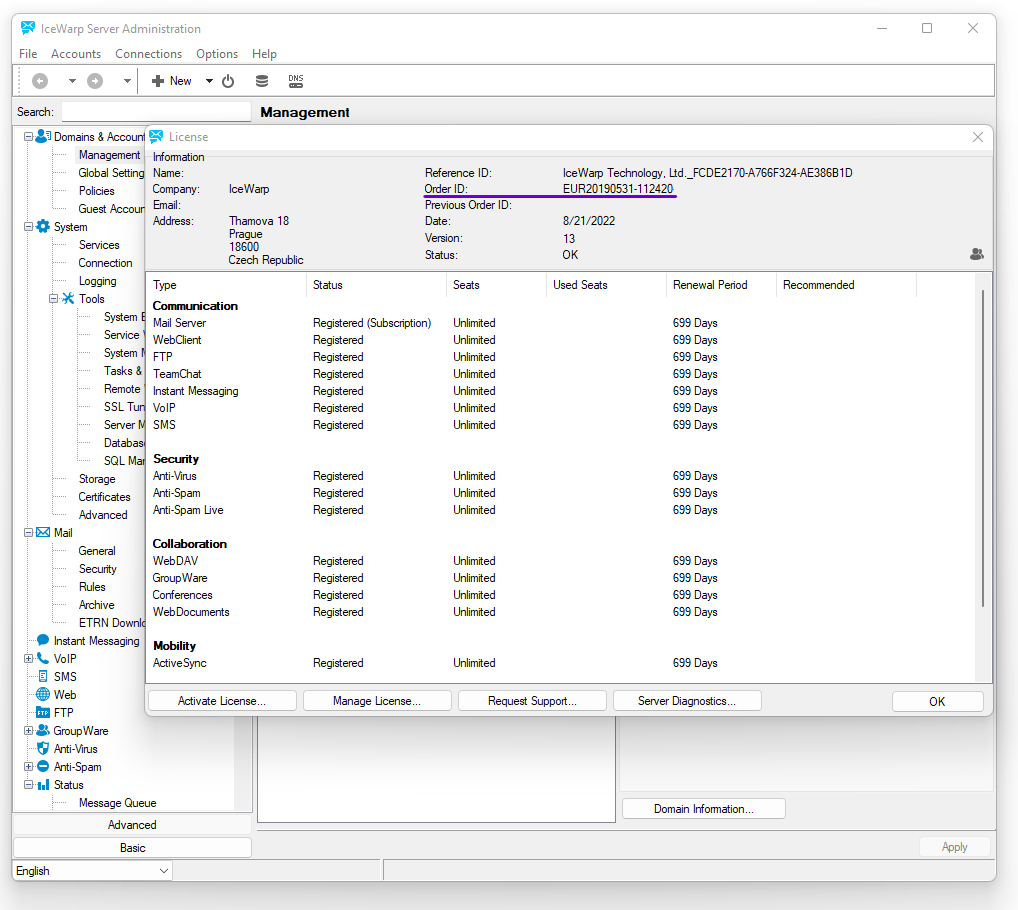Screen dimensions: 1018x910
Task: Click the Status chart icon in tree
Action: coord(43,785)
